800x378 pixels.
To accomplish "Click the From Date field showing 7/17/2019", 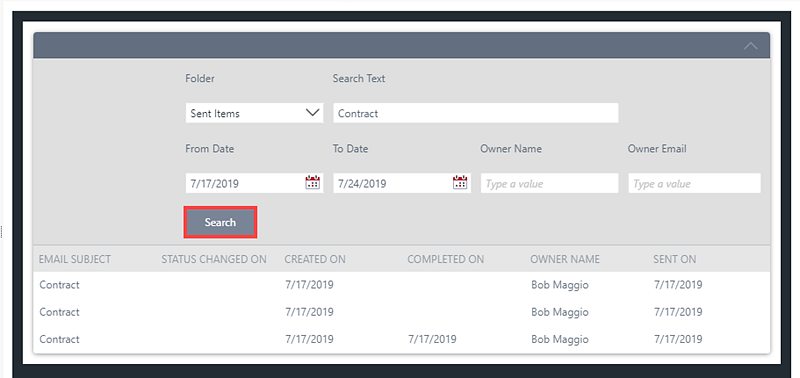I will pyautogui.click(x=255, y=183).
